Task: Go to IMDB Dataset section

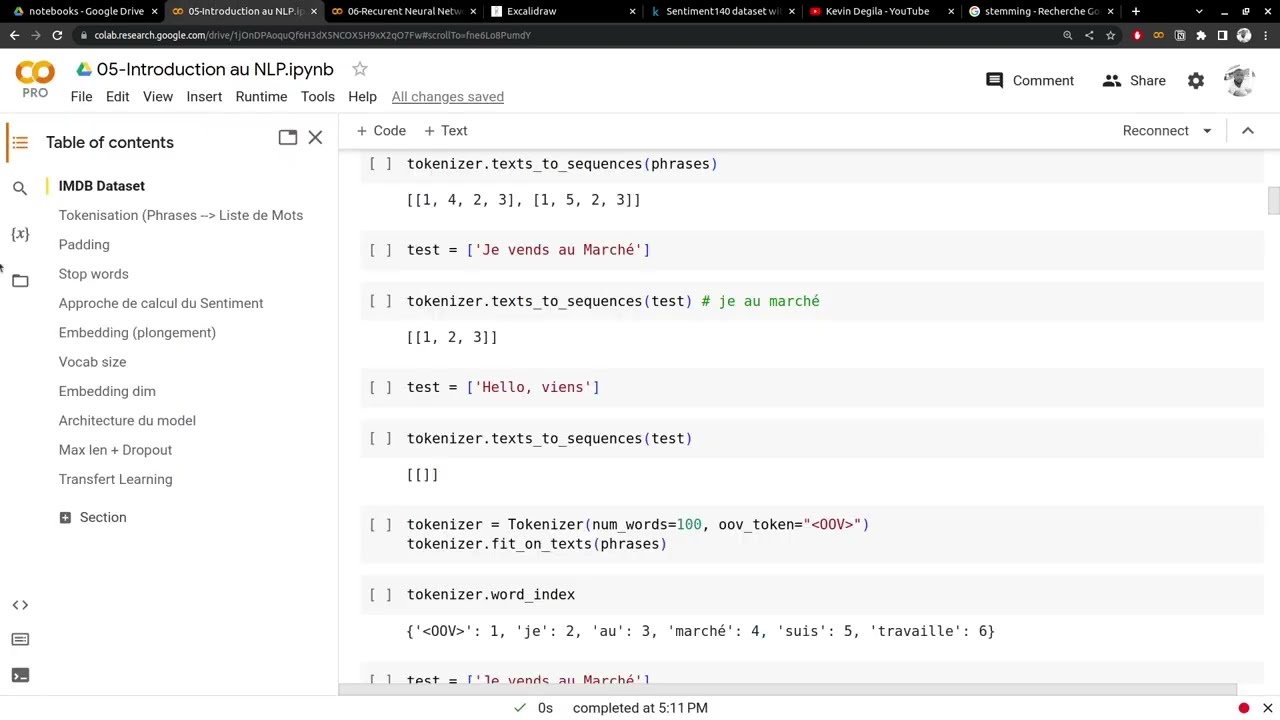Action: (x=101, y=186)
